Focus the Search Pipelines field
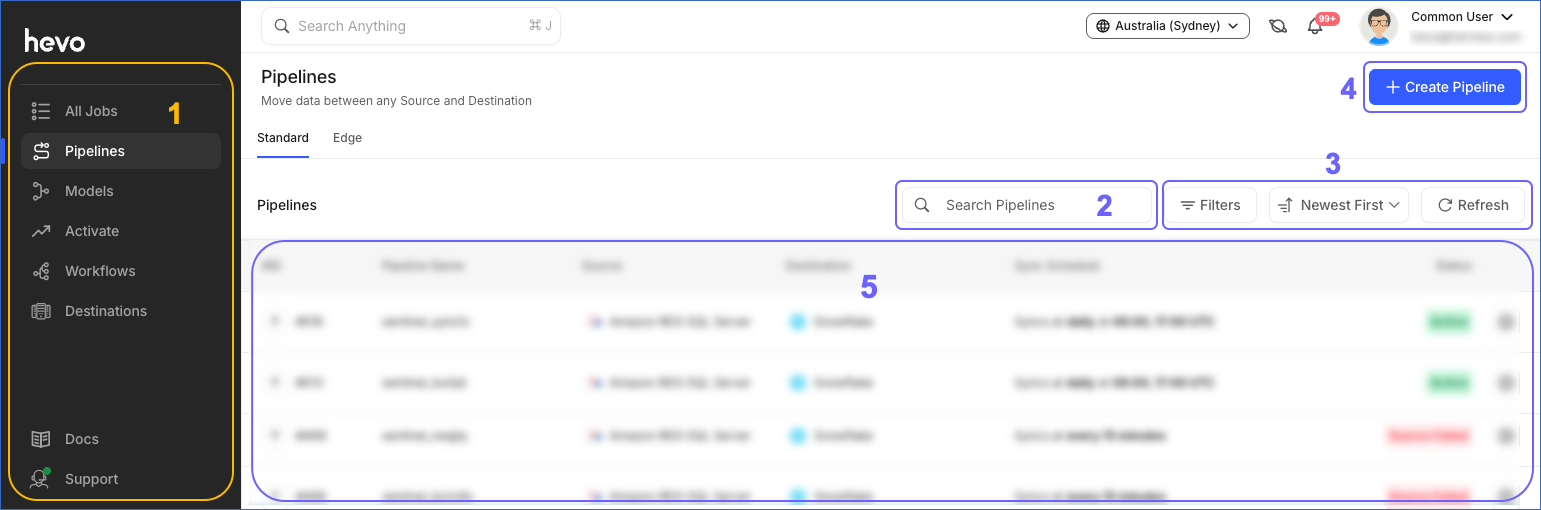 pyautogui.click(x=1026, y=205)
